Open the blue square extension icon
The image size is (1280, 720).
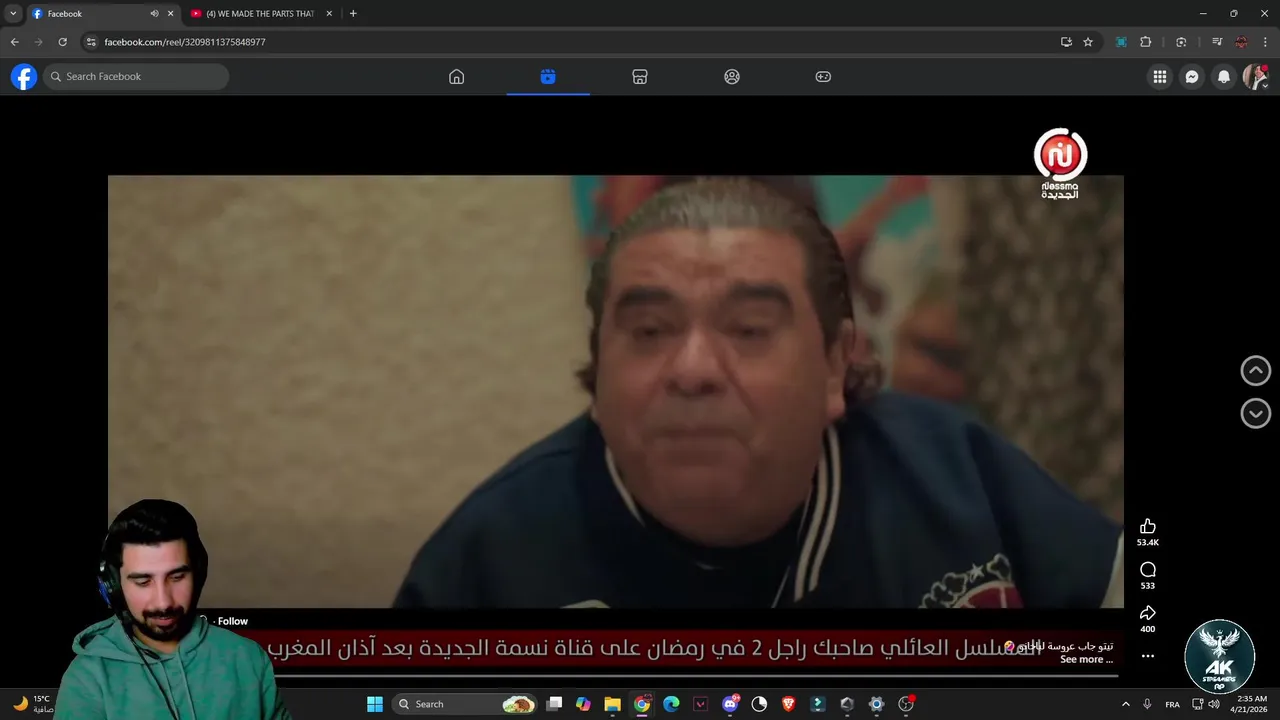(1121, 42)
